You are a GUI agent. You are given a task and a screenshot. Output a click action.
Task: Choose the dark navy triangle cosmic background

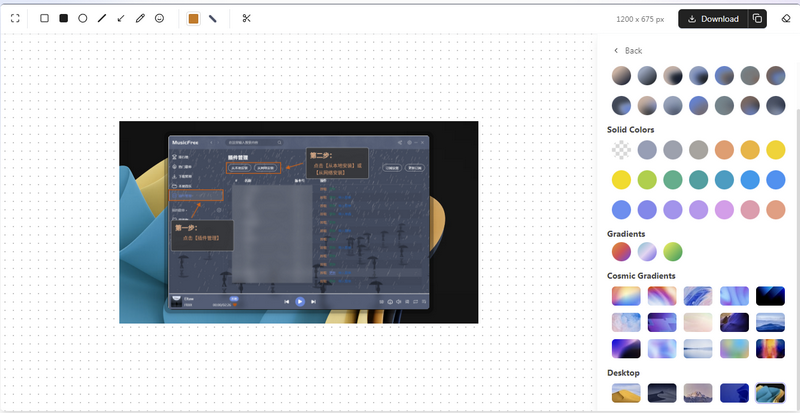(x=770, y=296)
